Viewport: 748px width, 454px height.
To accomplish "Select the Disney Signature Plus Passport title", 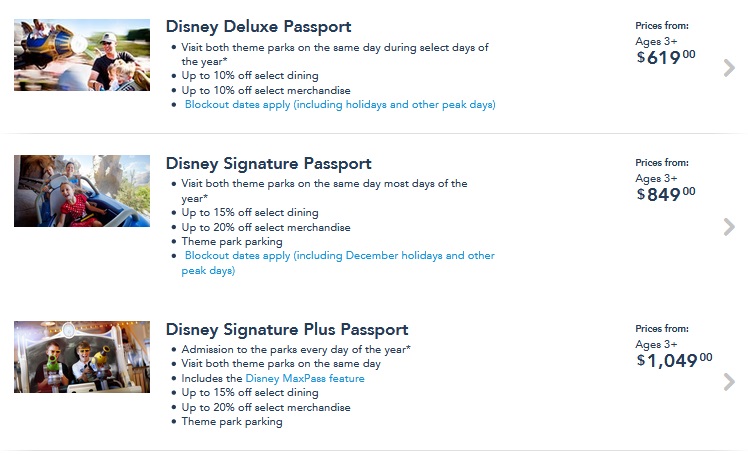I will (286, 329).
